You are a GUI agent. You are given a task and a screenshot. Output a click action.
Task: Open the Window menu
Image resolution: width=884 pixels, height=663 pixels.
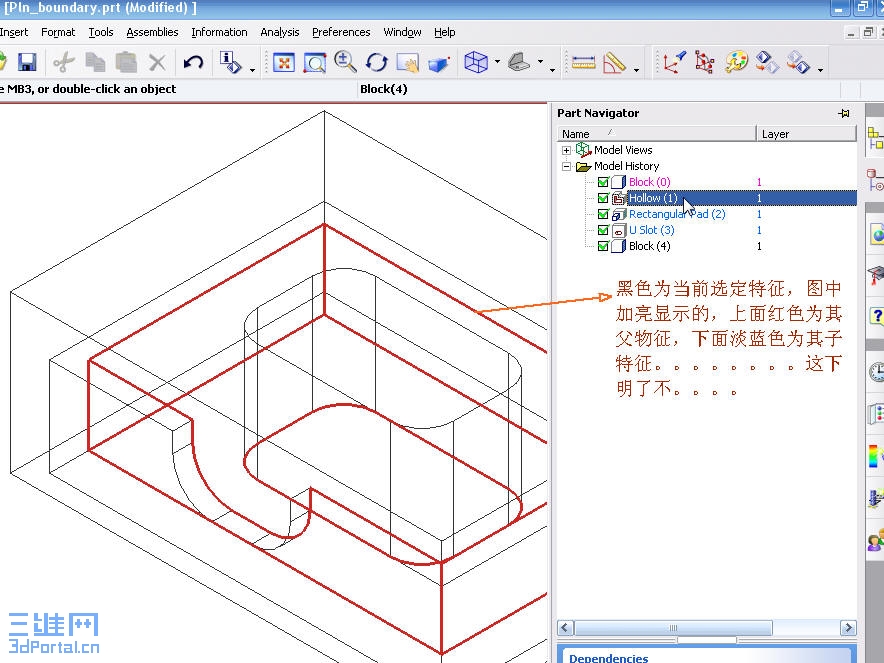(x=403, y=32)
